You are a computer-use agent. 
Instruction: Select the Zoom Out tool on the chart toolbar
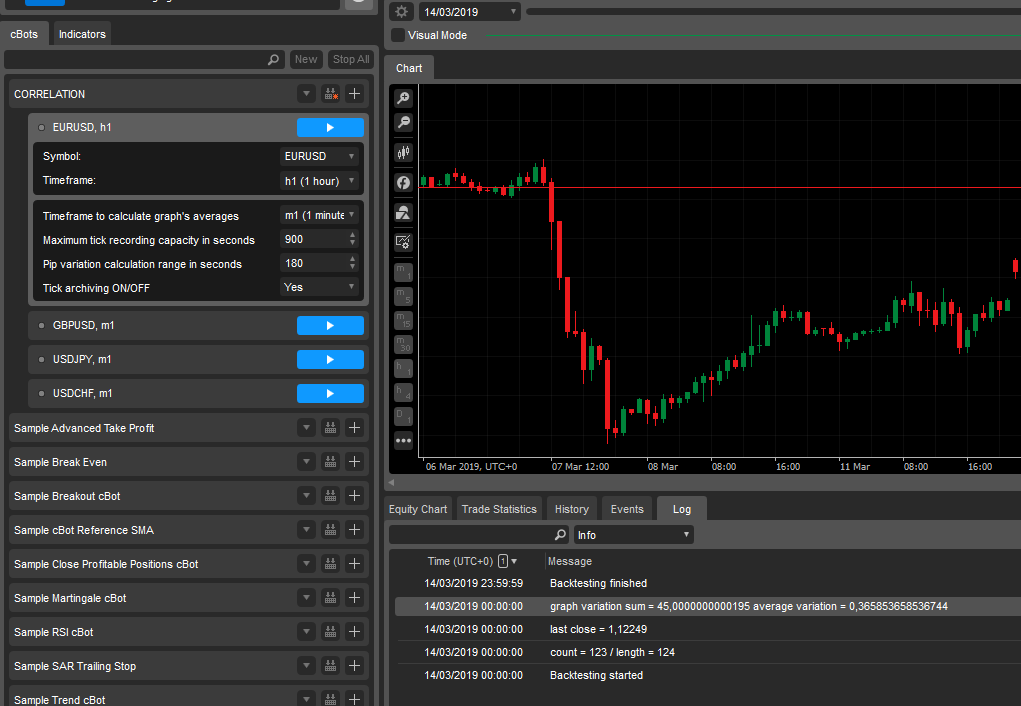coord(403,122)
